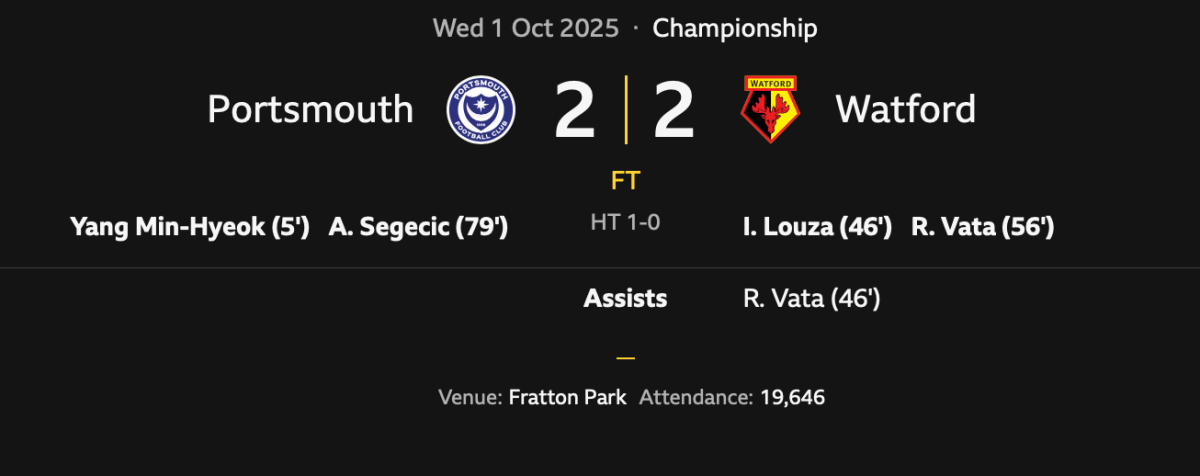
Task: Select goalscorer R. Vata (56')
Action: point(982,227)
